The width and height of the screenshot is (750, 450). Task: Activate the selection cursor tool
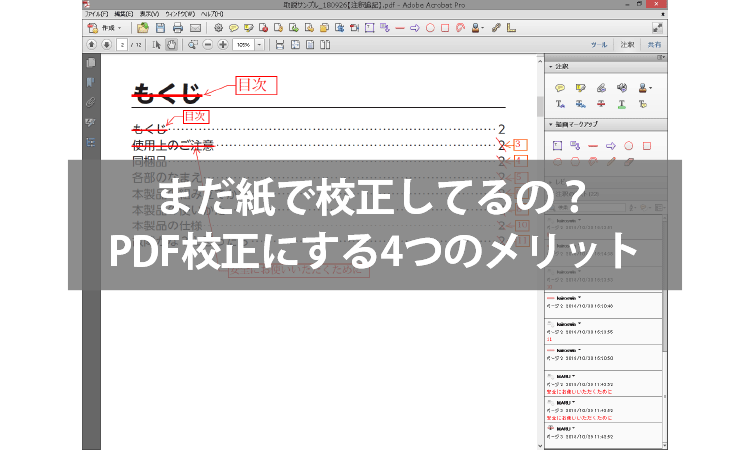point(156,44)
